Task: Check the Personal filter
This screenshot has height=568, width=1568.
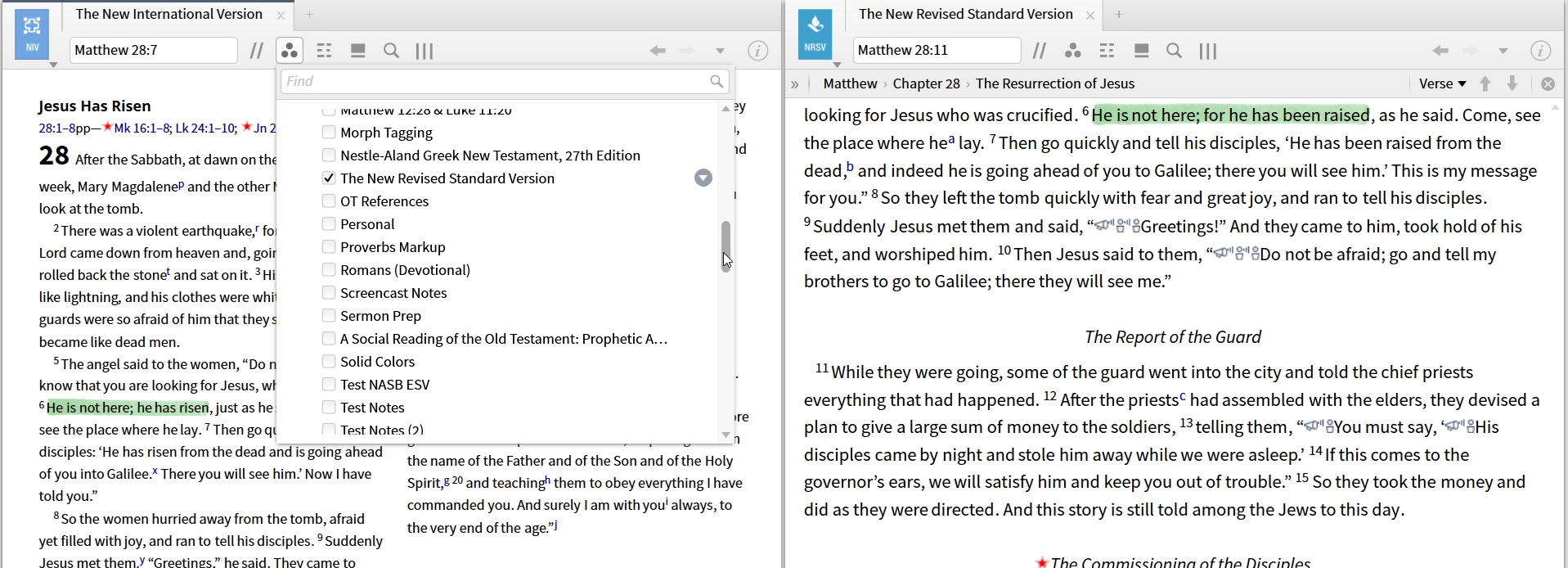Action: coord(329,223)
